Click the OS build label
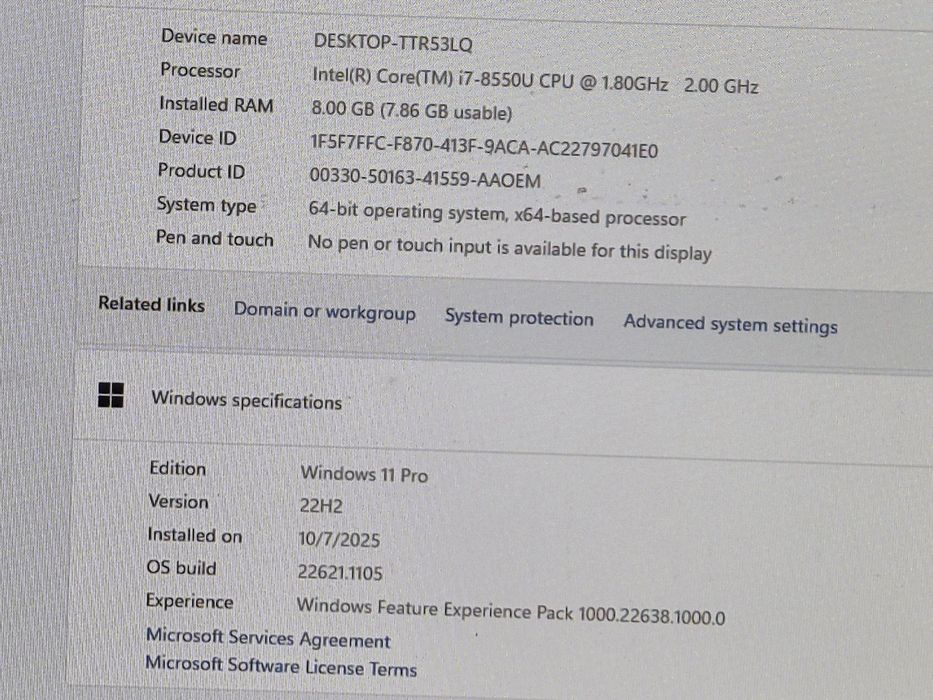Image resolution: width=933 pixels, height=700 pixels. 181,567
